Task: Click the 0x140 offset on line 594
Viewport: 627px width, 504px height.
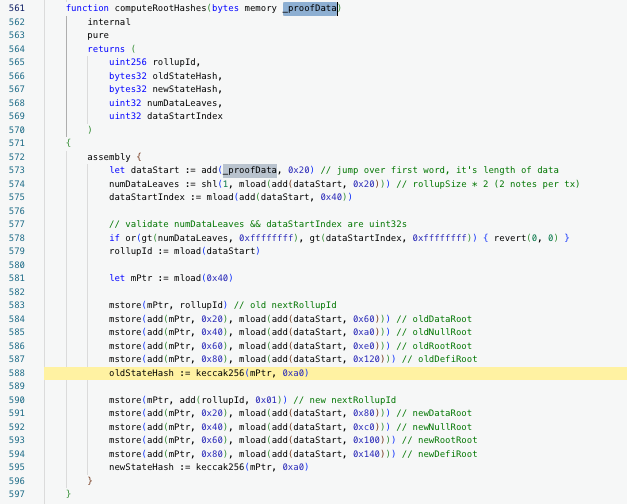Action: click(366, 454)
